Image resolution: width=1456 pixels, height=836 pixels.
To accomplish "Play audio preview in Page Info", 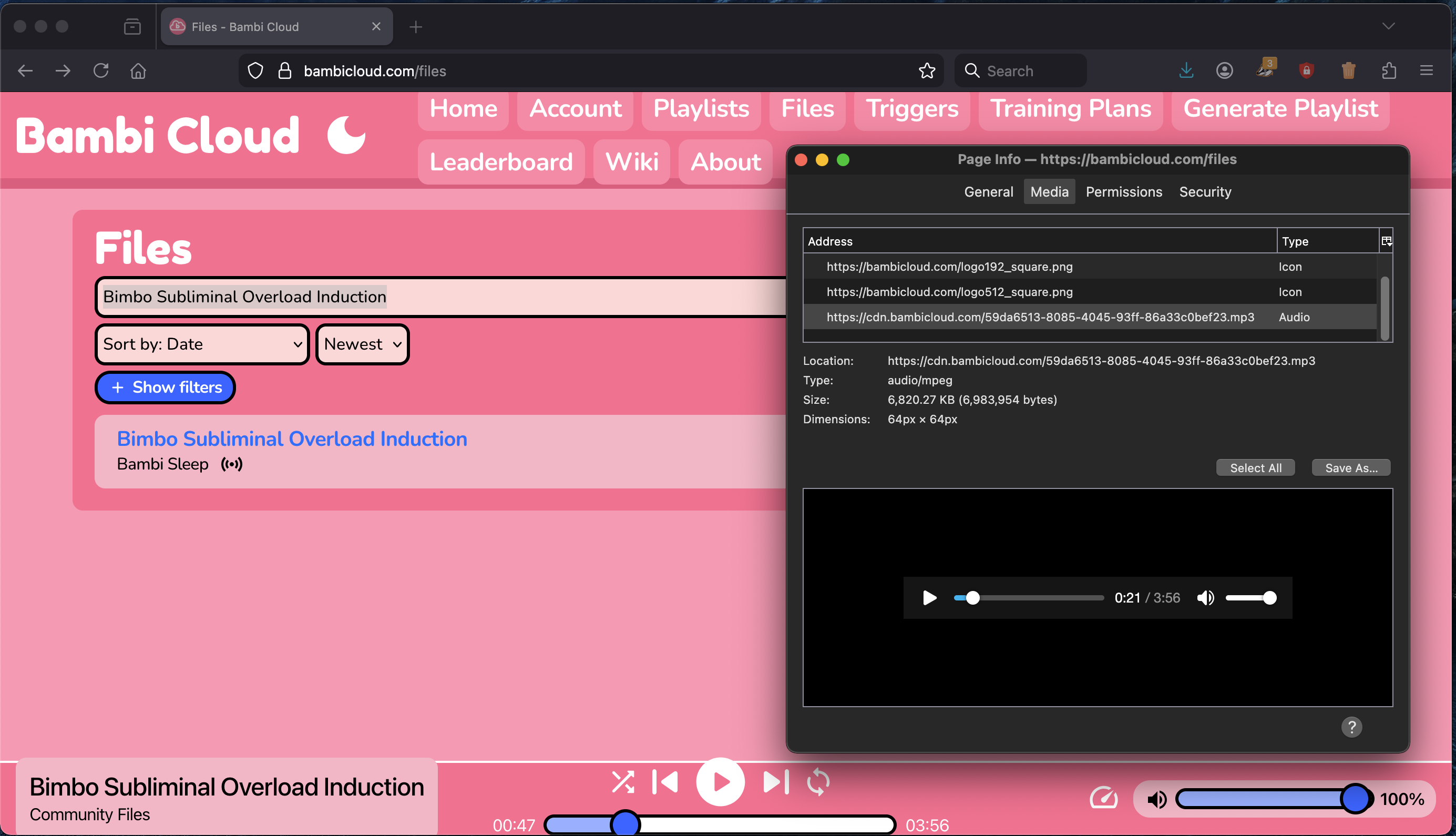I will (x=929, y=598).
